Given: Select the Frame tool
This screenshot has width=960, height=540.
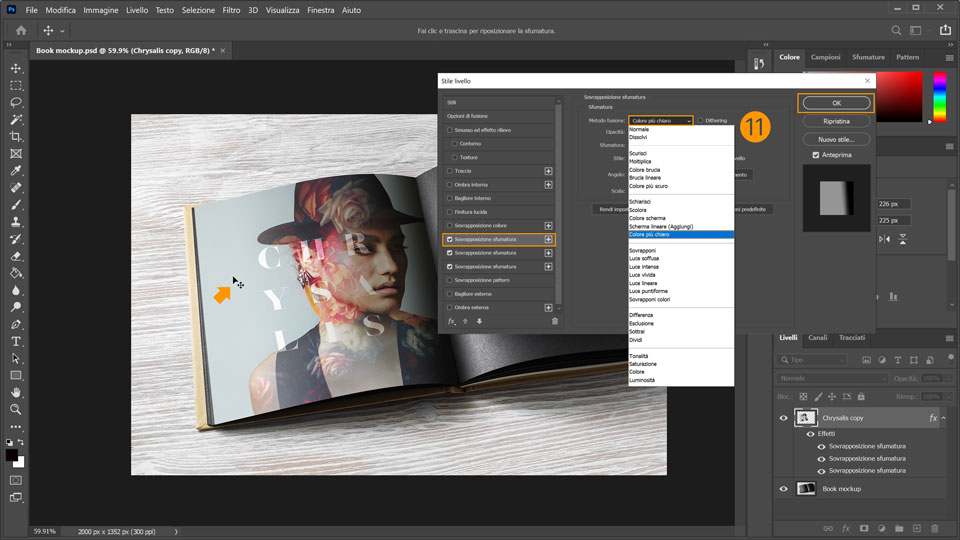Looking at the screenshot, I should click(16, 154).
